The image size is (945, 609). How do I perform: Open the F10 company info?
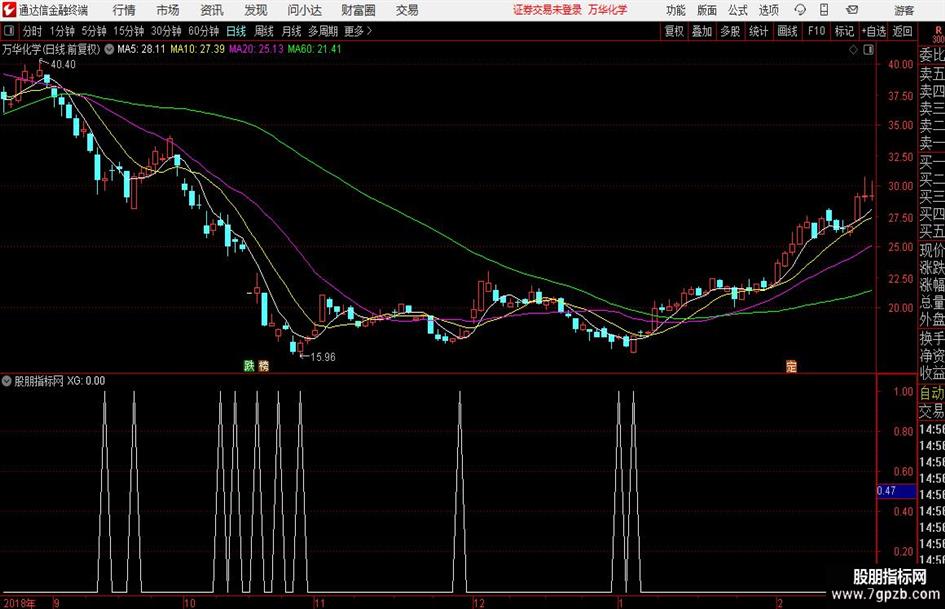pyautogui.click(x=816, y=31)
